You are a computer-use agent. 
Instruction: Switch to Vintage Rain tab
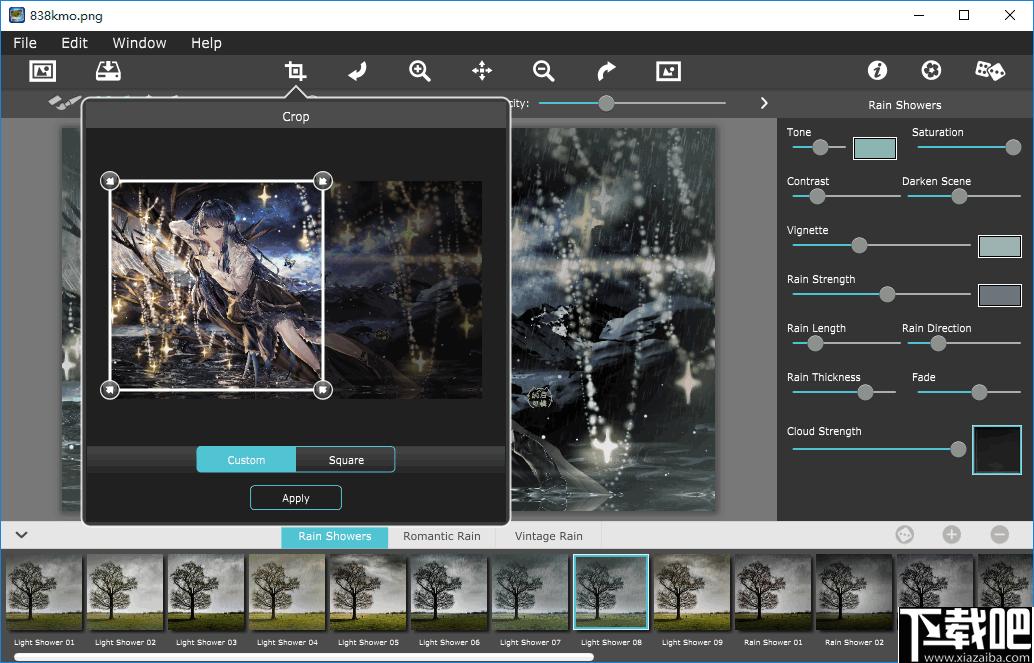coord(549,536)
